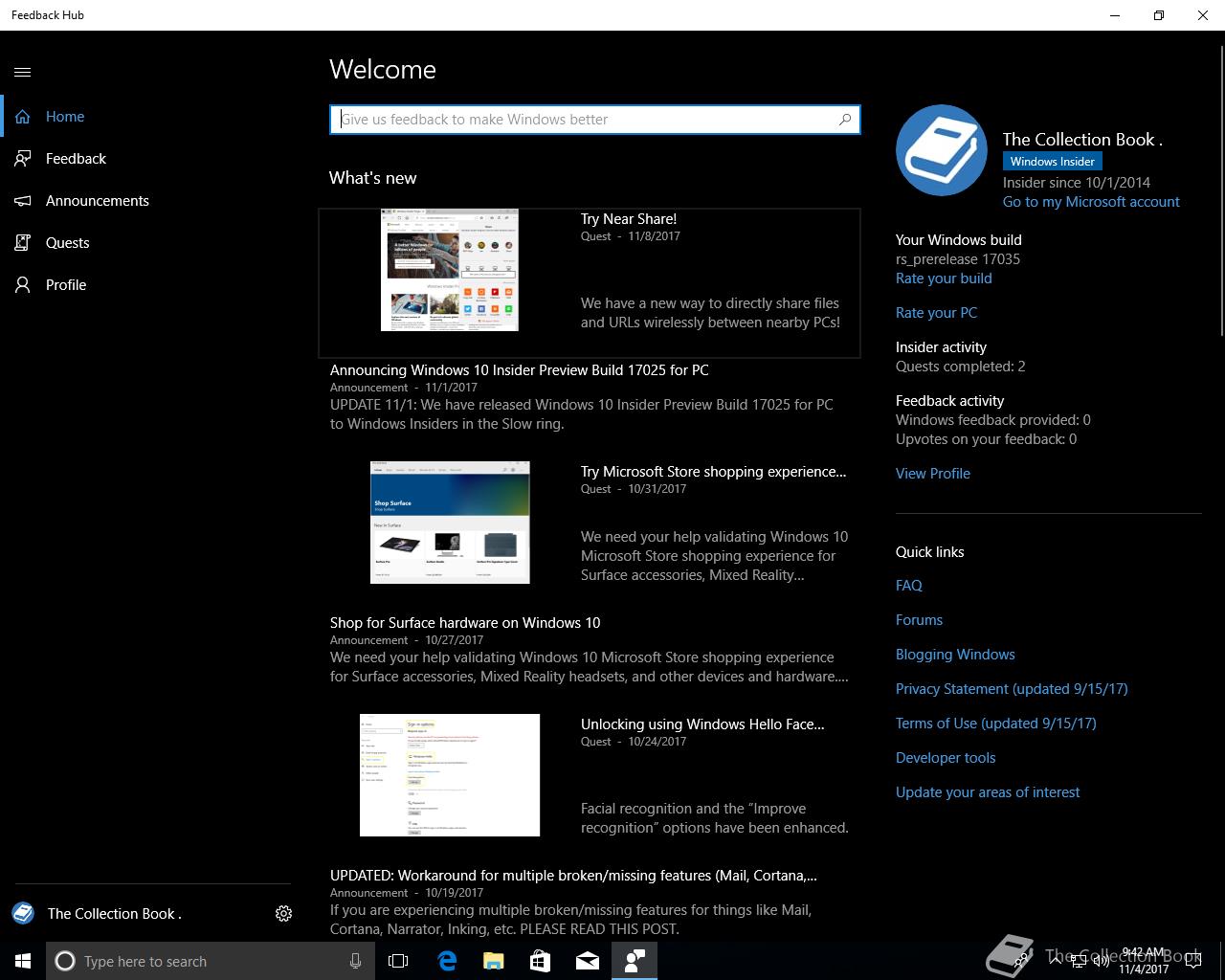Click the search magnifier icon in feedback box

(845, 120)
